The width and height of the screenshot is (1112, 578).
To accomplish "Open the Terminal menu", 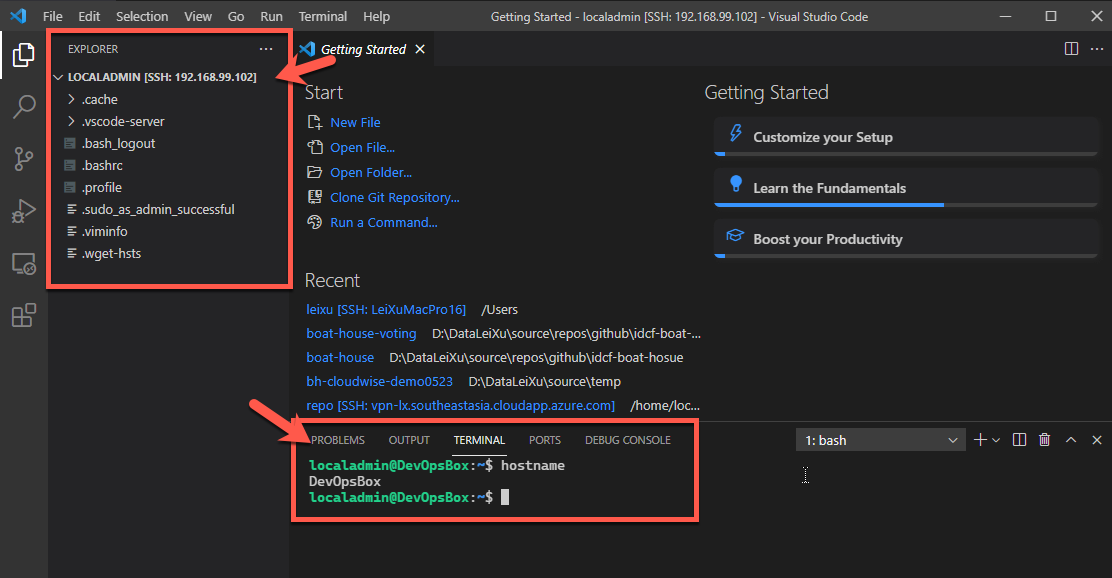I will pyautogui.click(x=323, y=16).
